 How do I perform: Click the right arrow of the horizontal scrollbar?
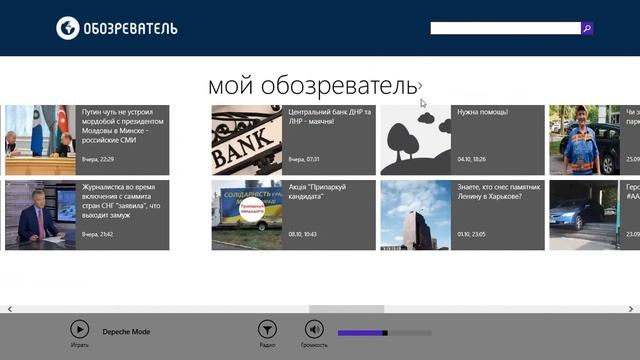[631, 309]
